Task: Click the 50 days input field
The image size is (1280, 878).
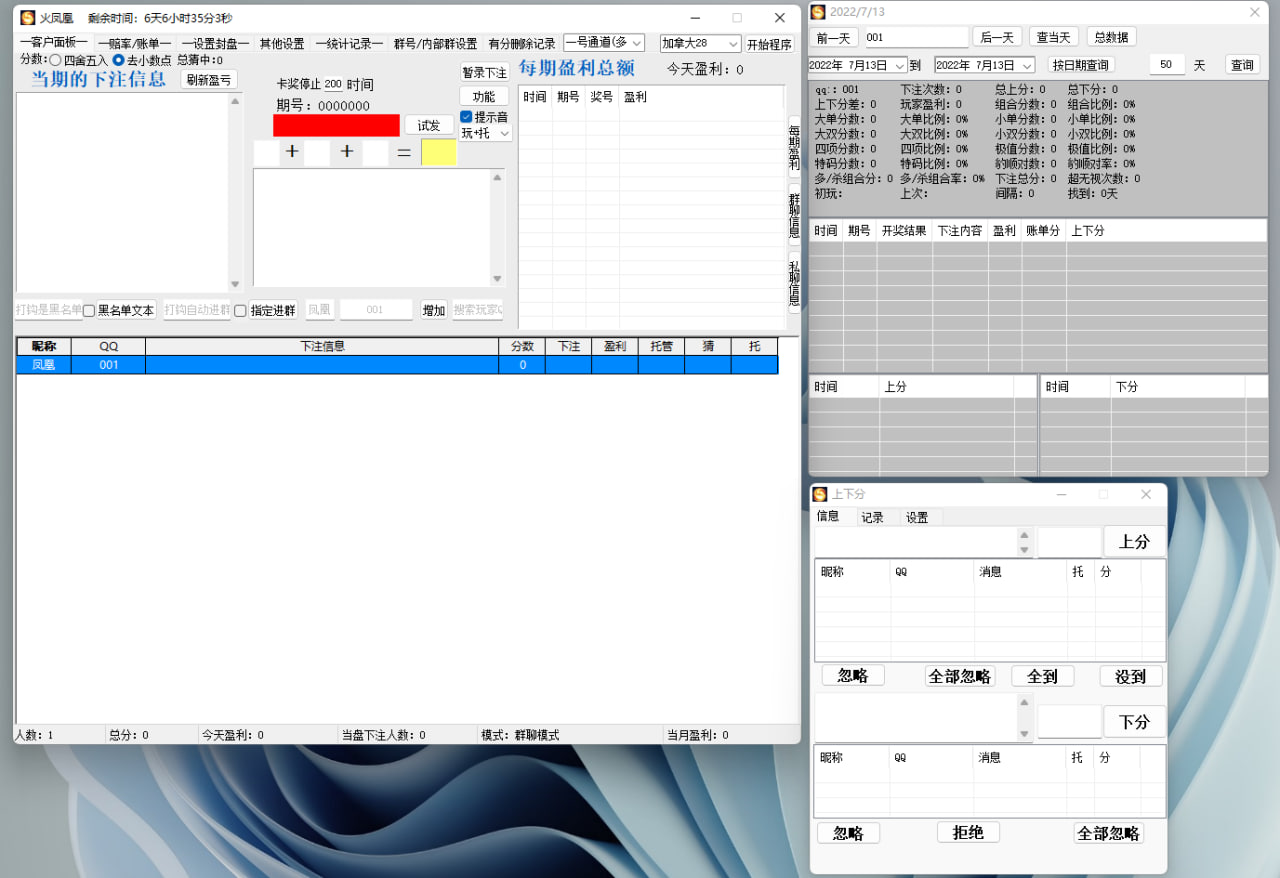Action: click(x=1166, y=65)
